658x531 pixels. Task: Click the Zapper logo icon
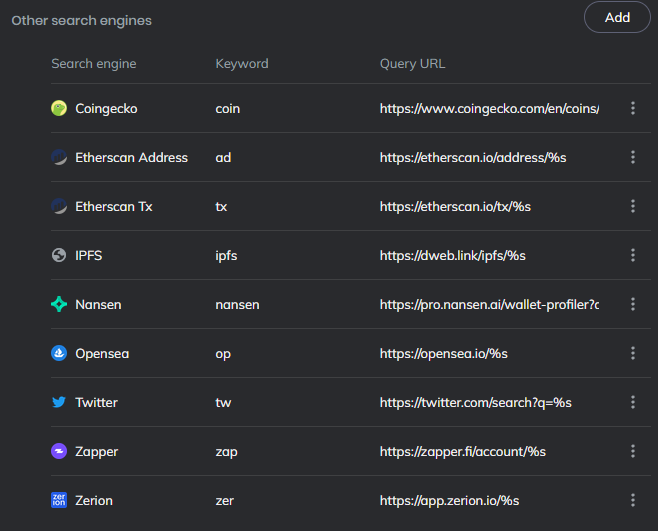[59, 451]
